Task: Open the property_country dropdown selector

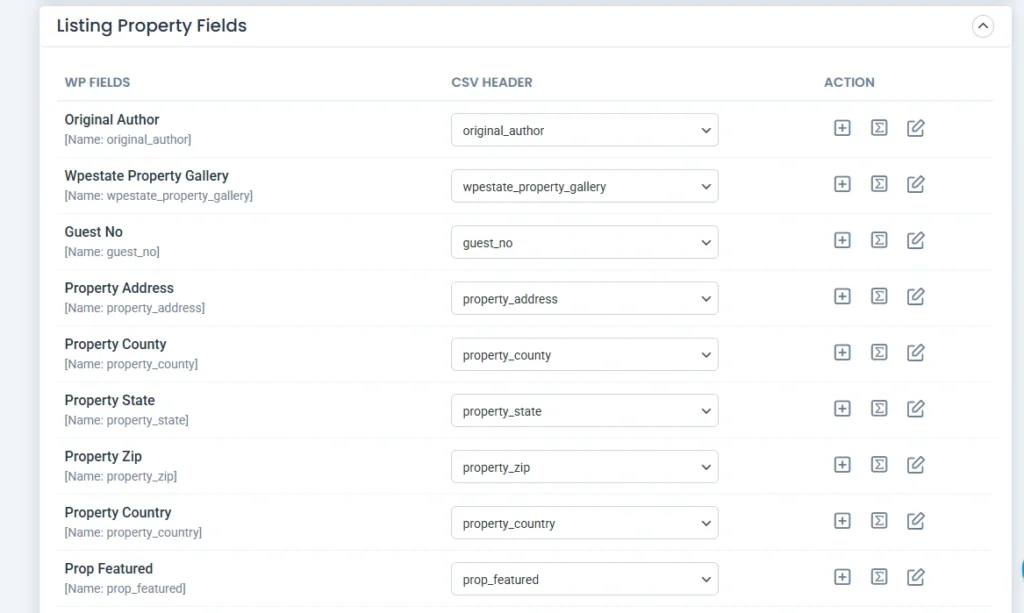Action: 584,523
